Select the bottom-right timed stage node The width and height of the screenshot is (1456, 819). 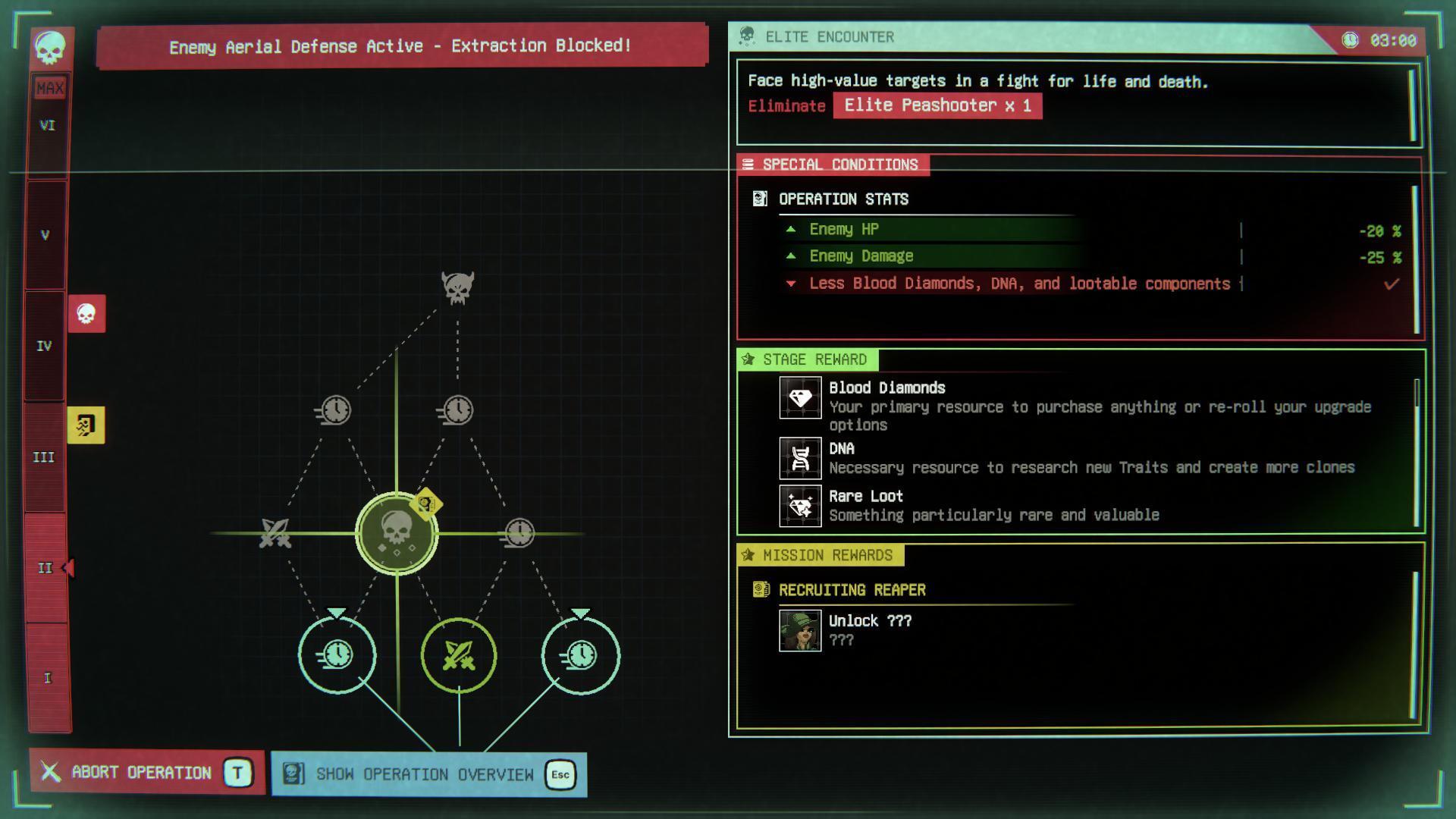pyautogui.click(x=581, y=655)
